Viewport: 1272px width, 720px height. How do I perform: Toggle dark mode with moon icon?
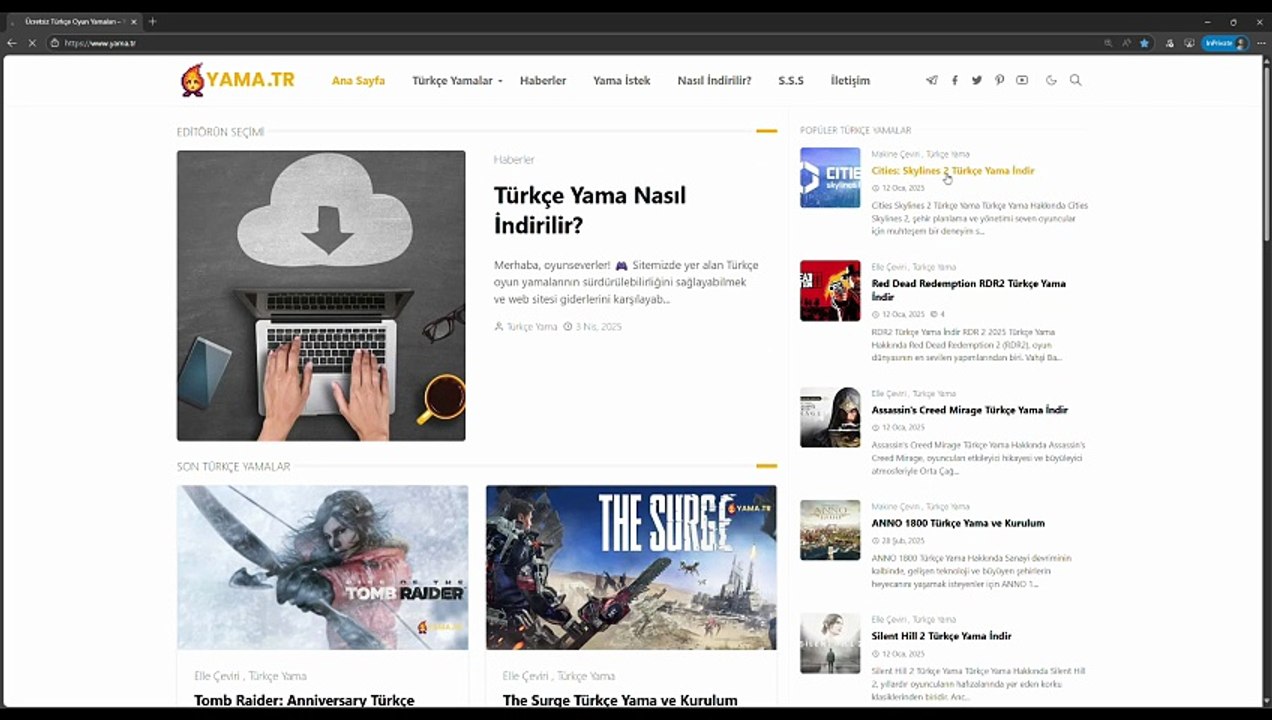[x=1051, y=80]
